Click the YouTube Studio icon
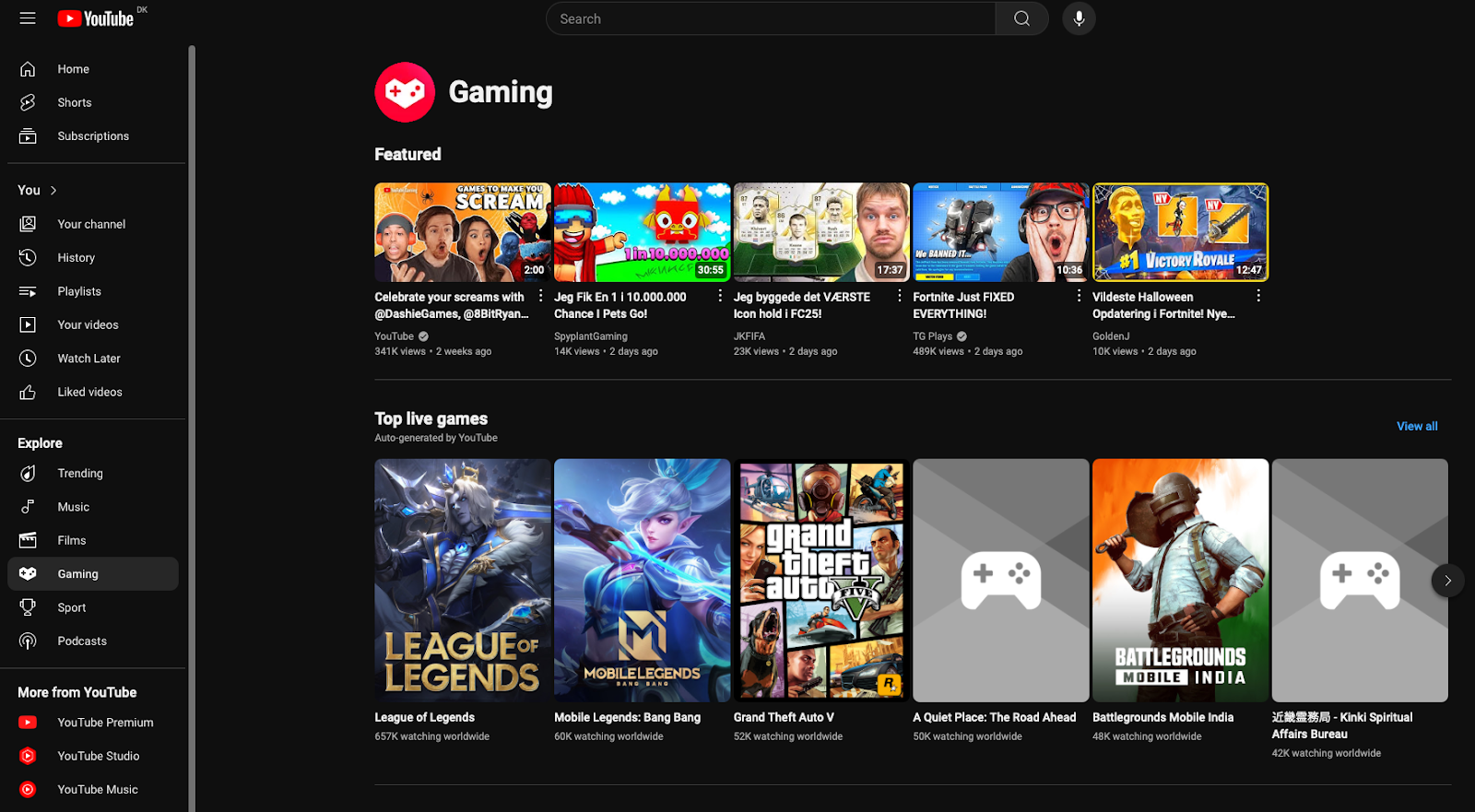The image size is (1475, 812). point(28,756)
